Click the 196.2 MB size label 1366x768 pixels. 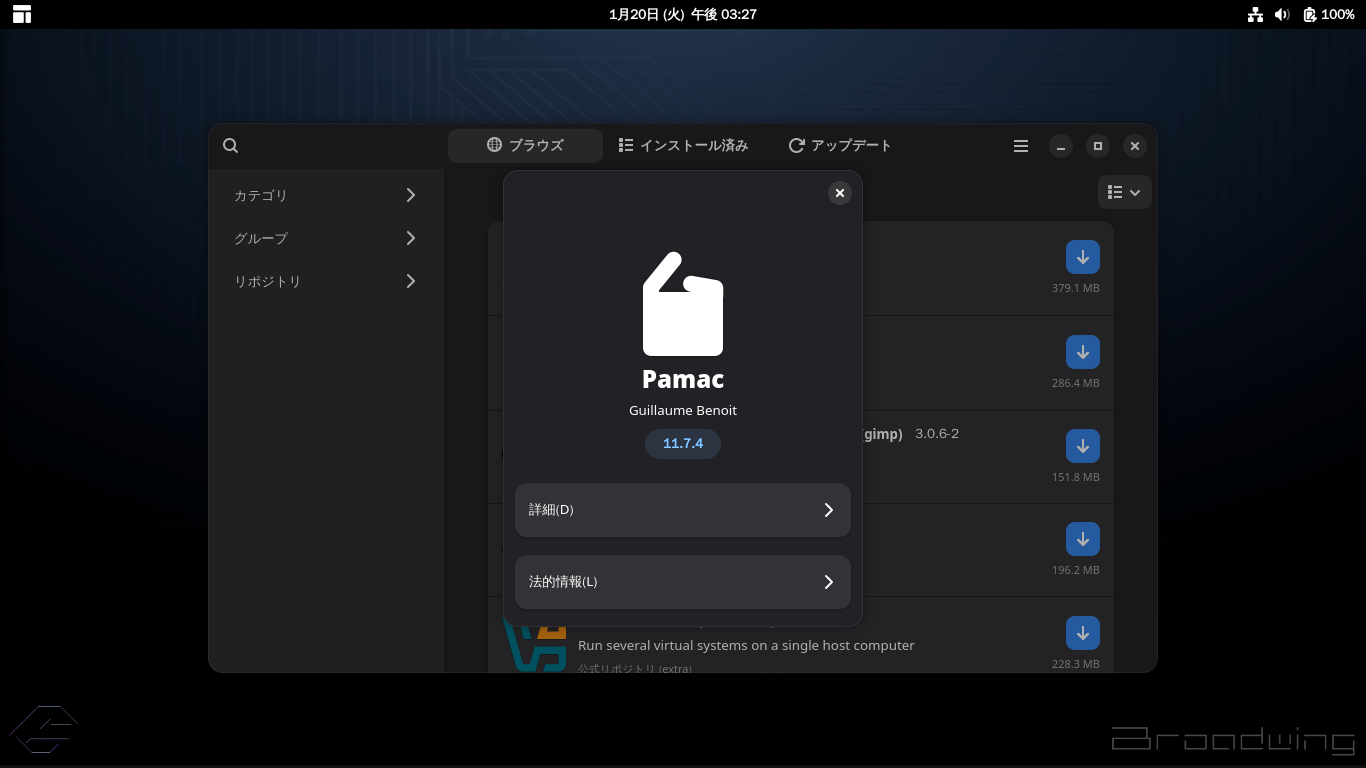[1076, 570]
